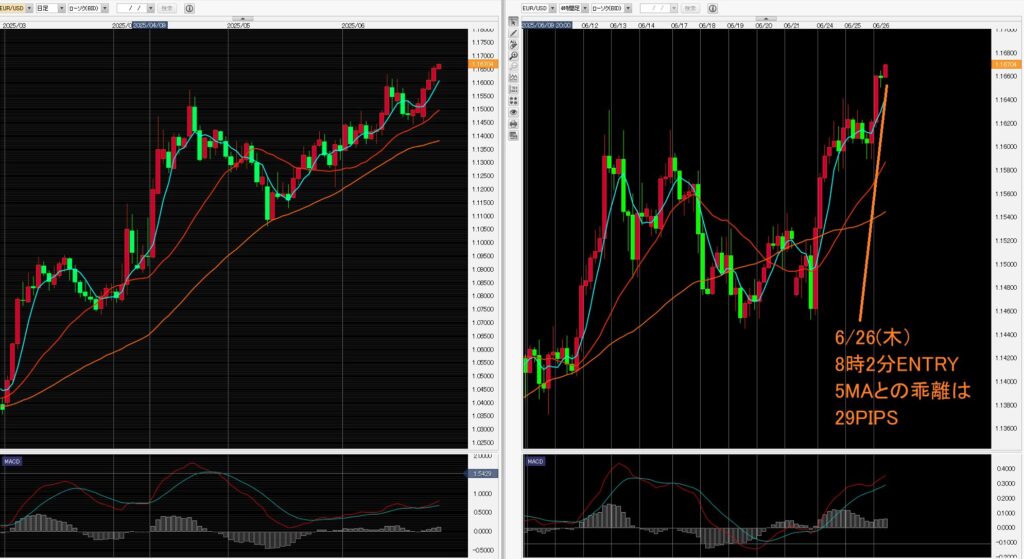Viewport: 1024px width, 559px height.
Task: Click the info icon above left chart
Action: click(189, 8)
